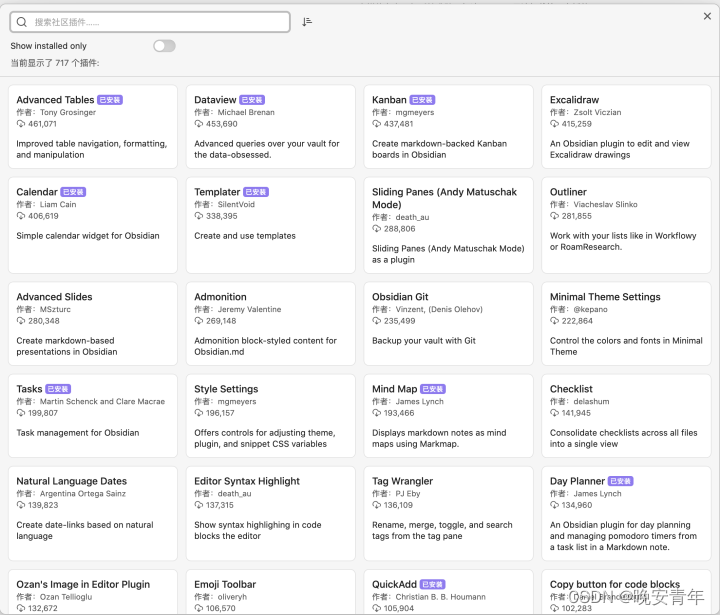This screenshot has width=720, height=615.
Task: Click the installed badge next to Kanban
Action: (x=422, y=100)
